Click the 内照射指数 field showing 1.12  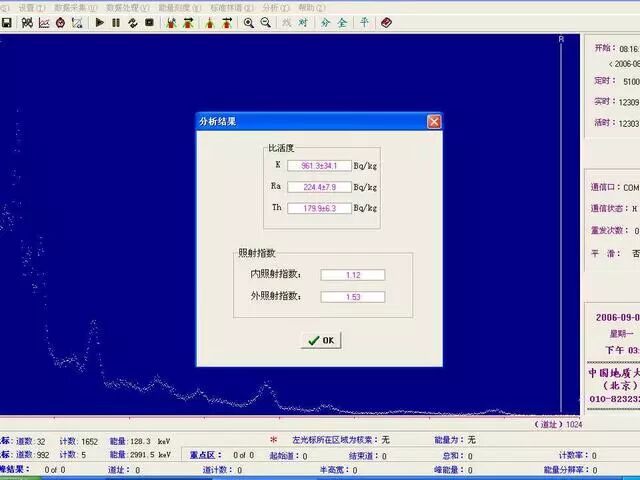pyautogui.click(x=353, y=275)
